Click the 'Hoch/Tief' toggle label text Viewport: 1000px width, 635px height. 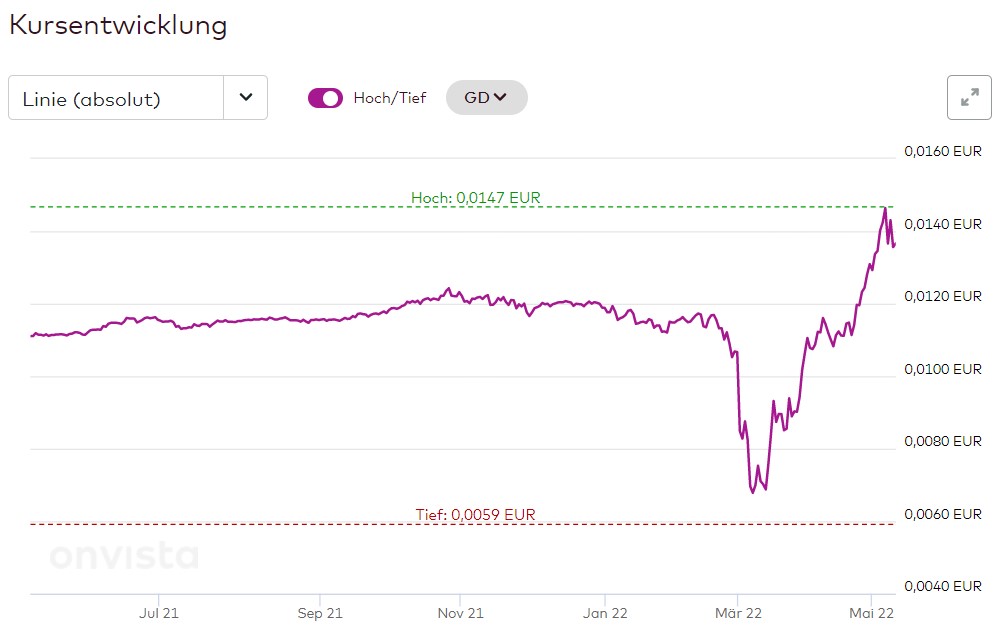coord(389,98)
